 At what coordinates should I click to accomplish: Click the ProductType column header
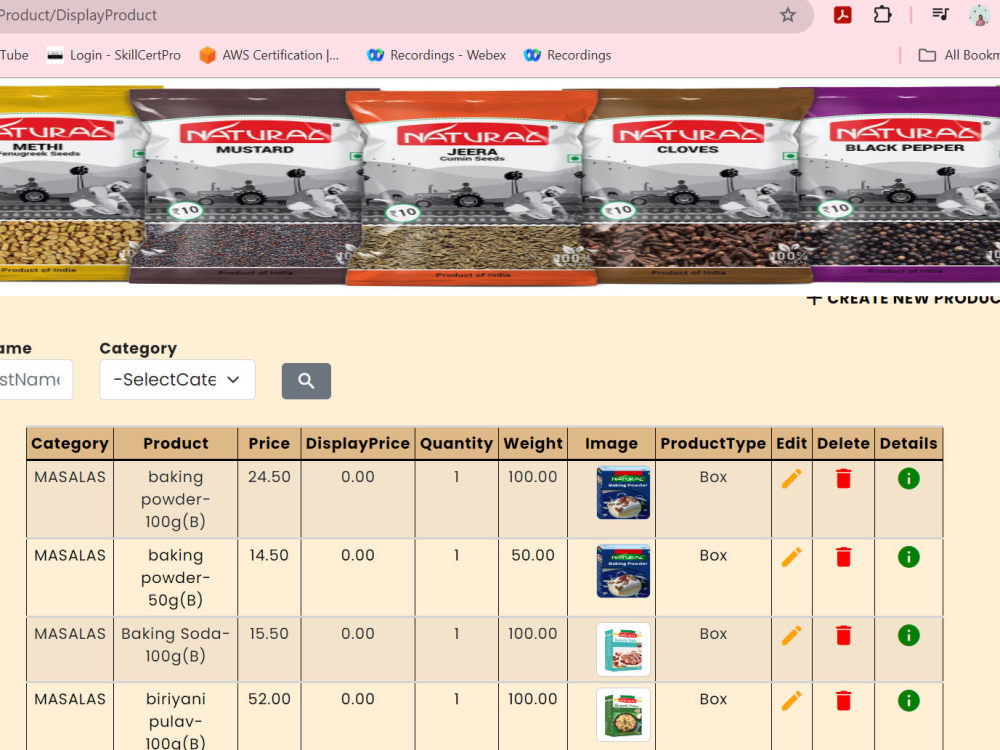713,444
